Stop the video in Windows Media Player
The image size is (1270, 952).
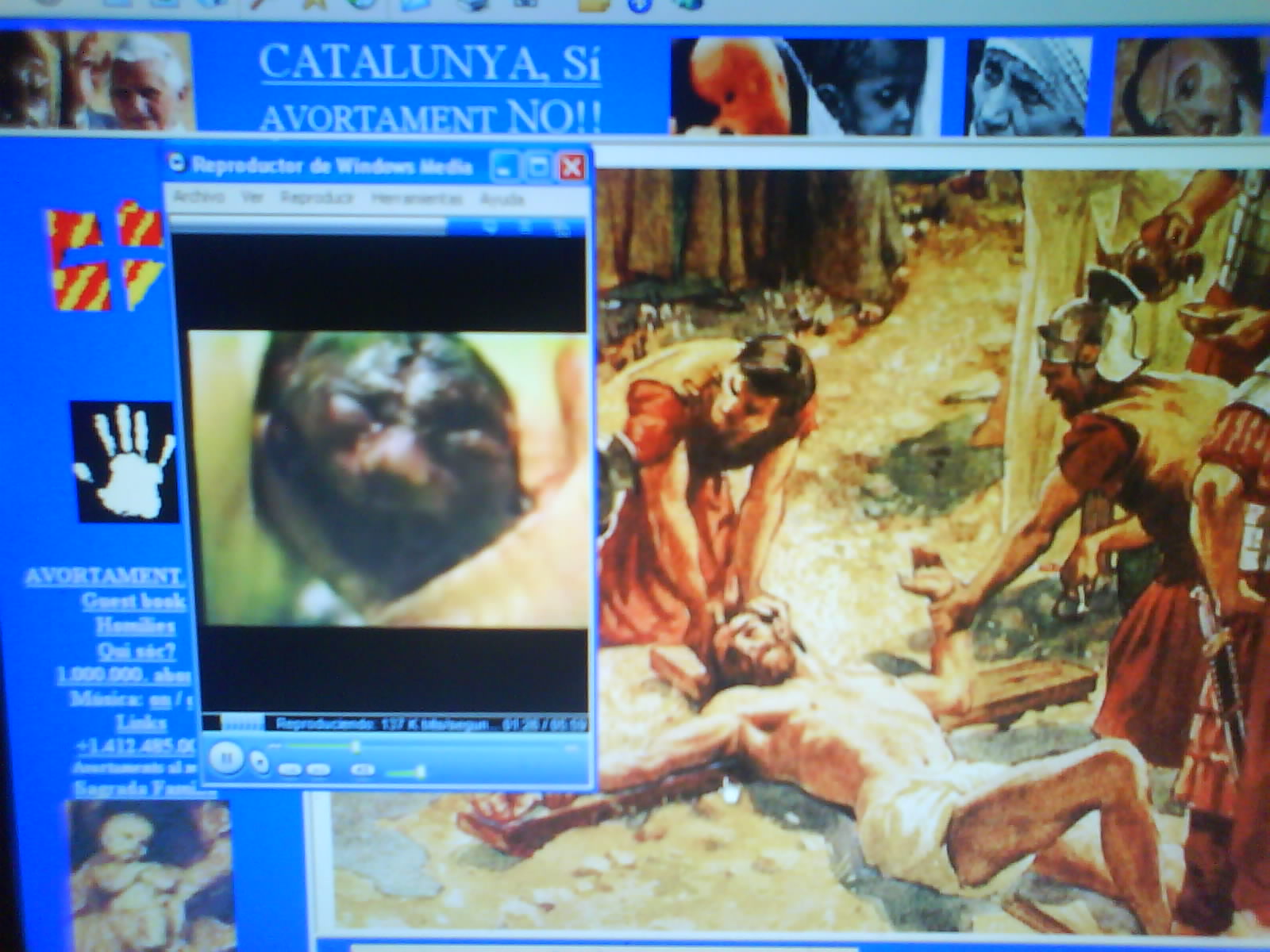click(259, 762)
